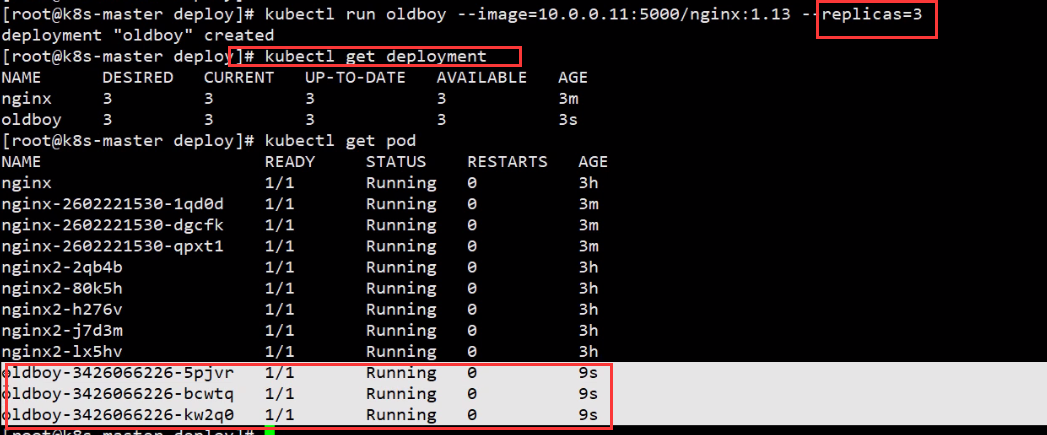
Task: Click the '1/1' ready value of nginx2-j7d3m
Action: pyautogui.click(x=280, y=331)
